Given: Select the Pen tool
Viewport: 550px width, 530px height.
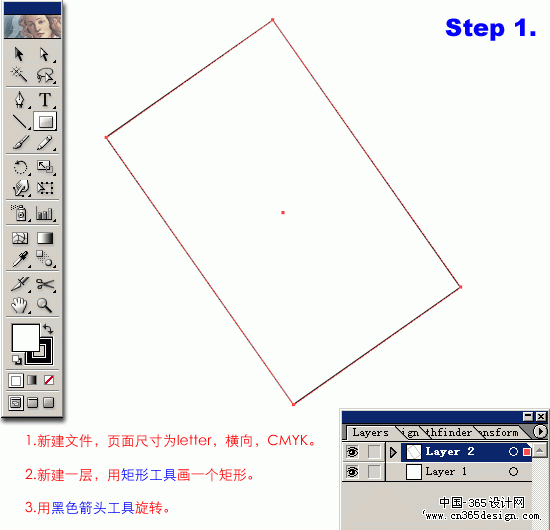Looking at the screenshot, I should (19, 100).
